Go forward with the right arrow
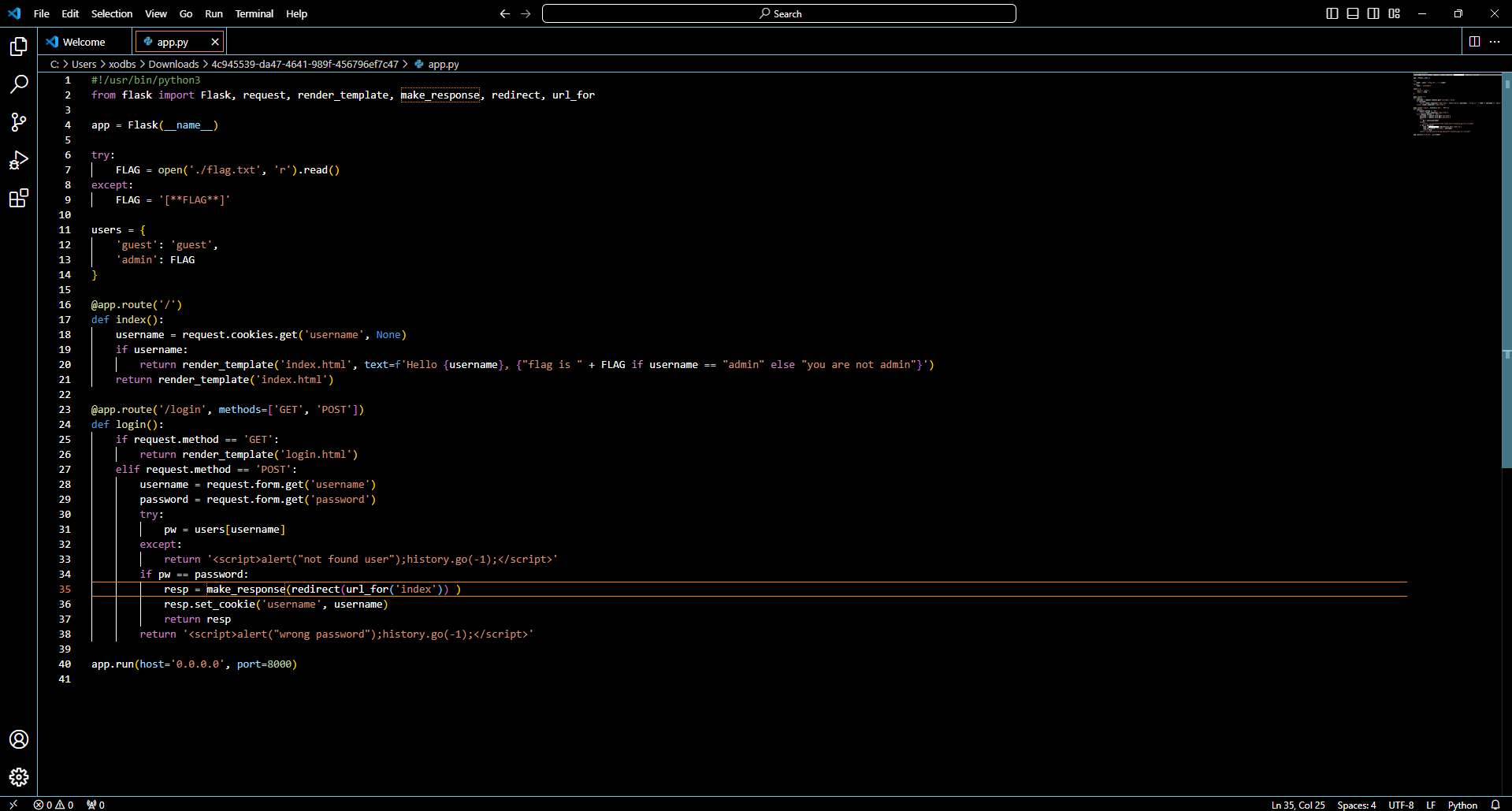 click(x=526, y=13)
